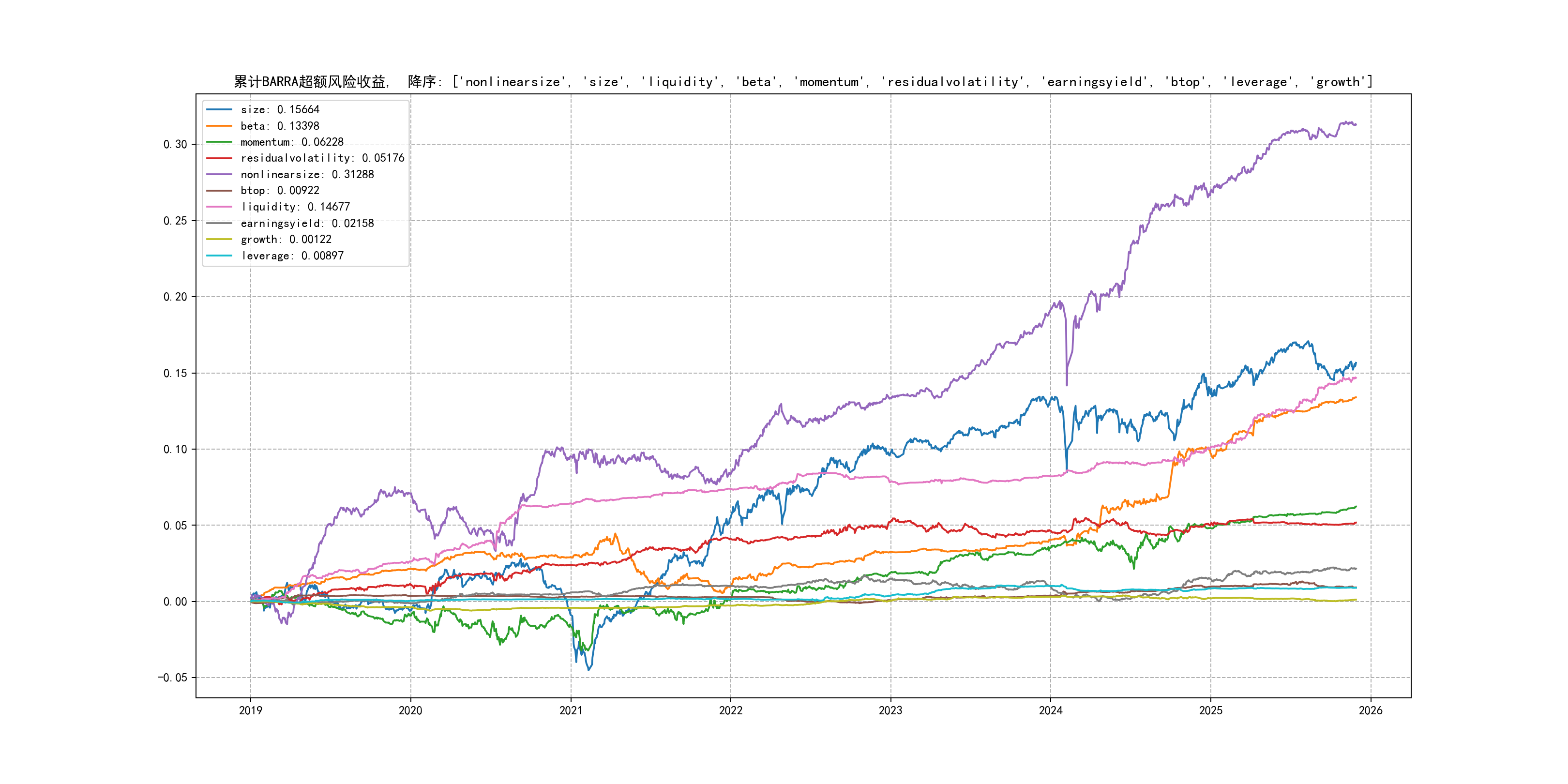Click the purple nonlinearsize legend swatch
1568x784 pixels.
click(219, 175)
